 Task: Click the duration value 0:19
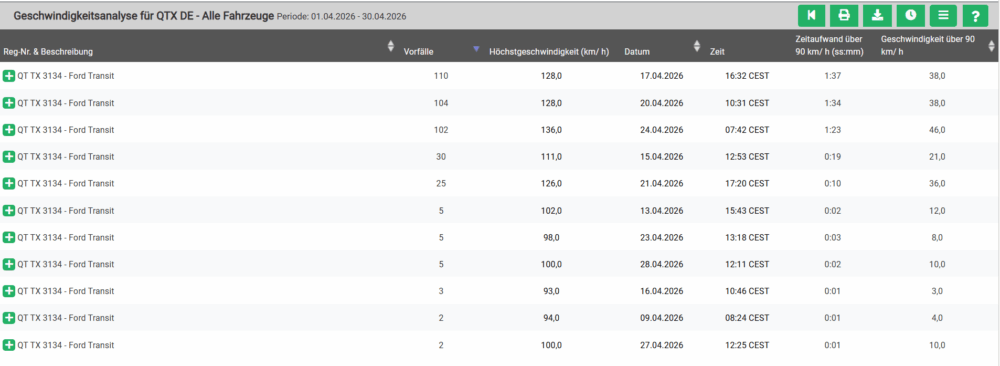(x=833, y=156)
